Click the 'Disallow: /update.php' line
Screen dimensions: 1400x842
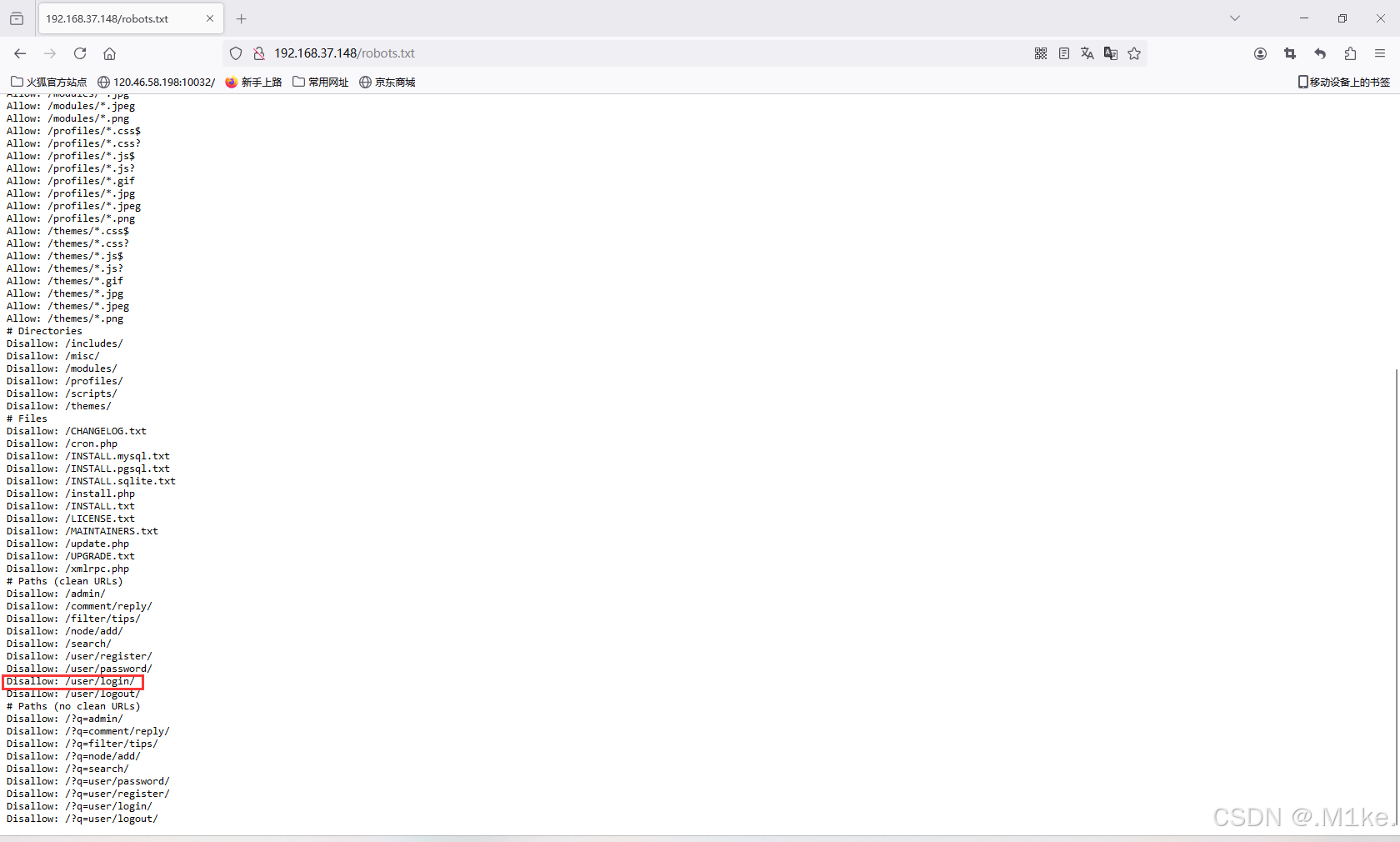click(67, 544)
